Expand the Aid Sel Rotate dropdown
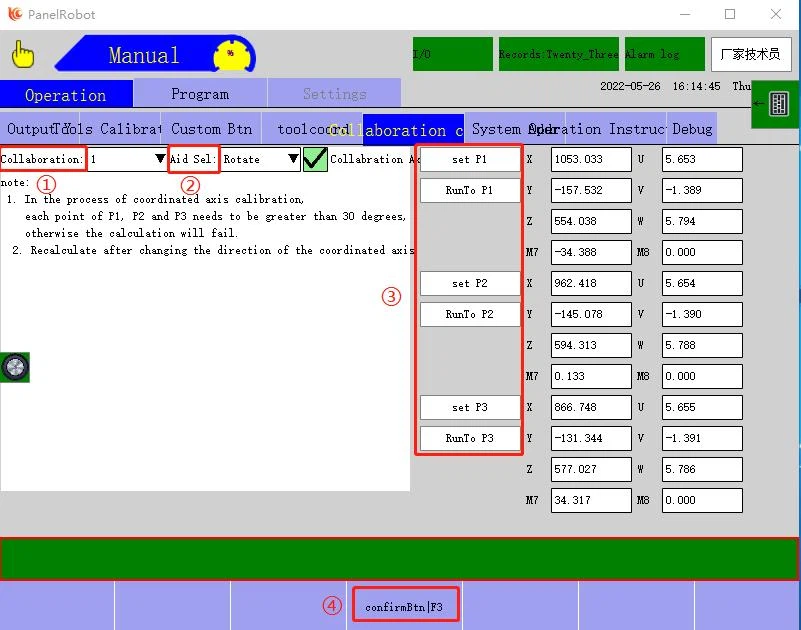 point(260,159)
